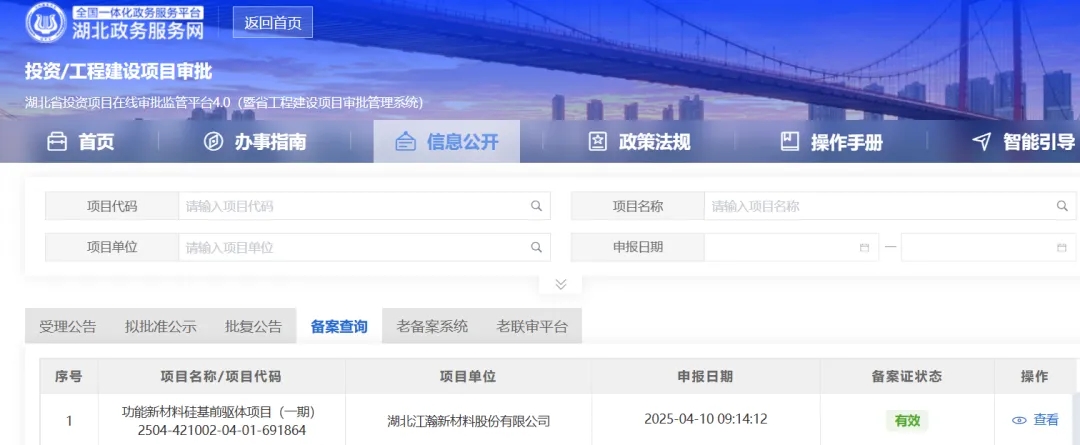Screen dimensions: 1080x445
Task: Switch to the 批复公告 tab
Action: coord(253,327)
